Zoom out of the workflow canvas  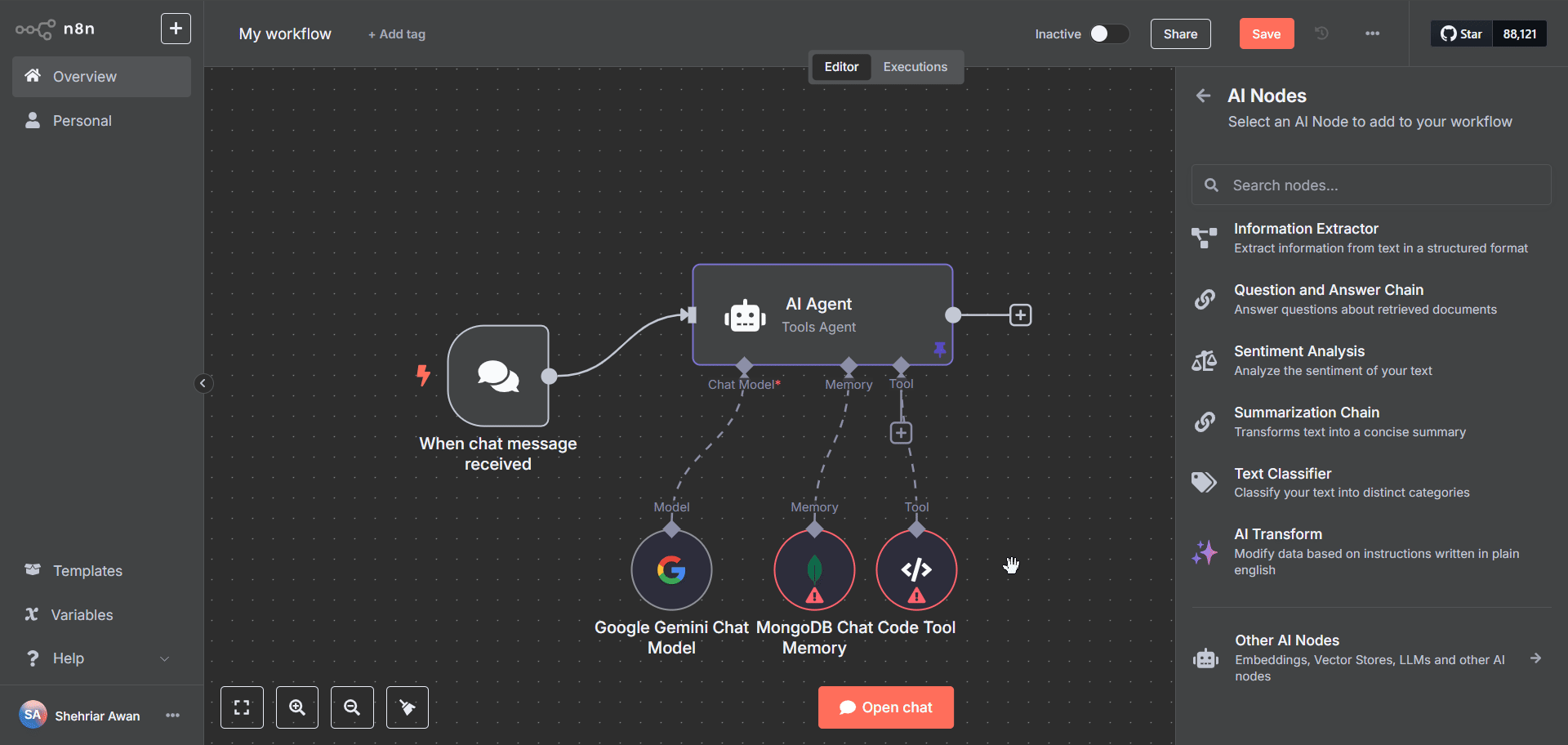point(352,707)
